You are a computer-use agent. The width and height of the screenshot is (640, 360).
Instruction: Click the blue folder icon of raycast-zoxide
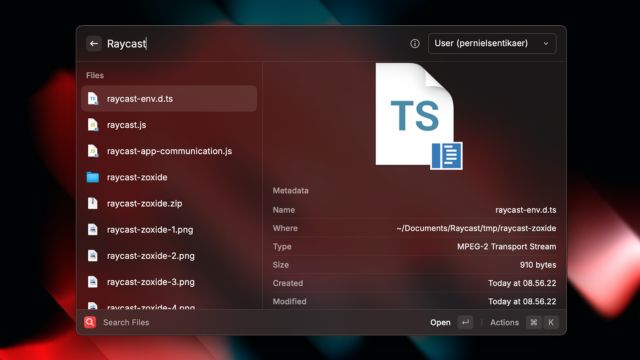pyautogui.click(x=93, y=177)
